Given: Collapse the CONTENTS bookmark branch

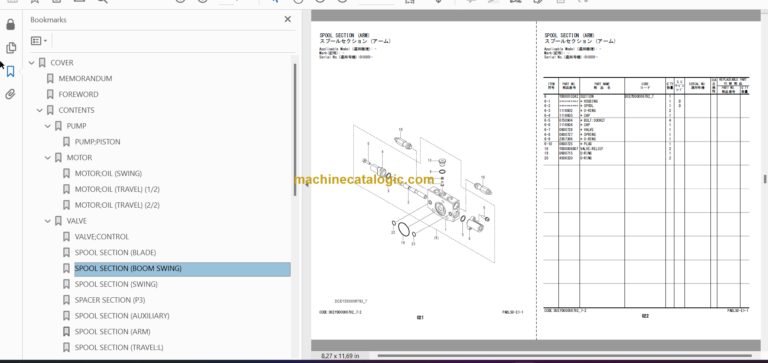Looking at the screenshot, I should click(40, 110).
